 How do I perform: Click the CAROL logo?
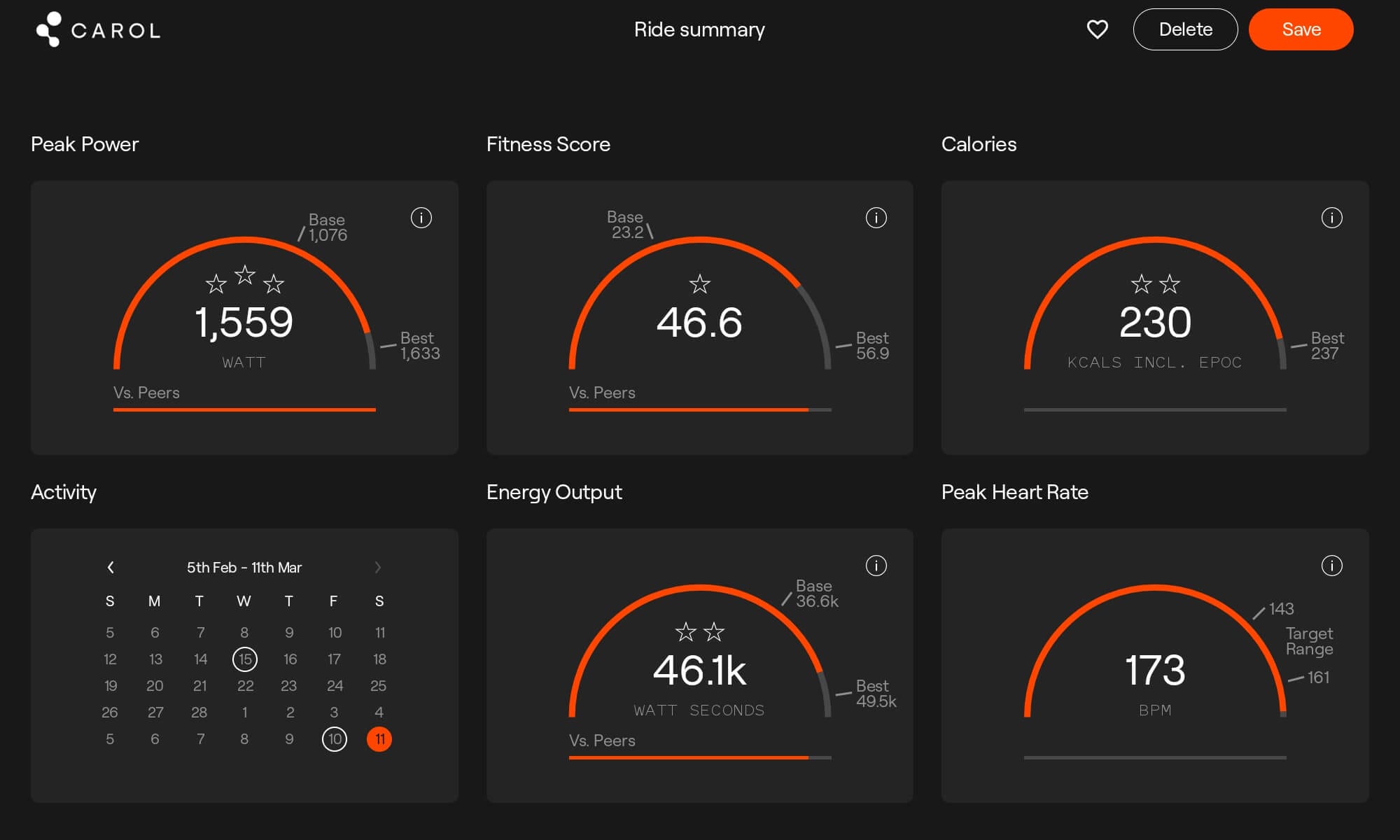point(98,30)
